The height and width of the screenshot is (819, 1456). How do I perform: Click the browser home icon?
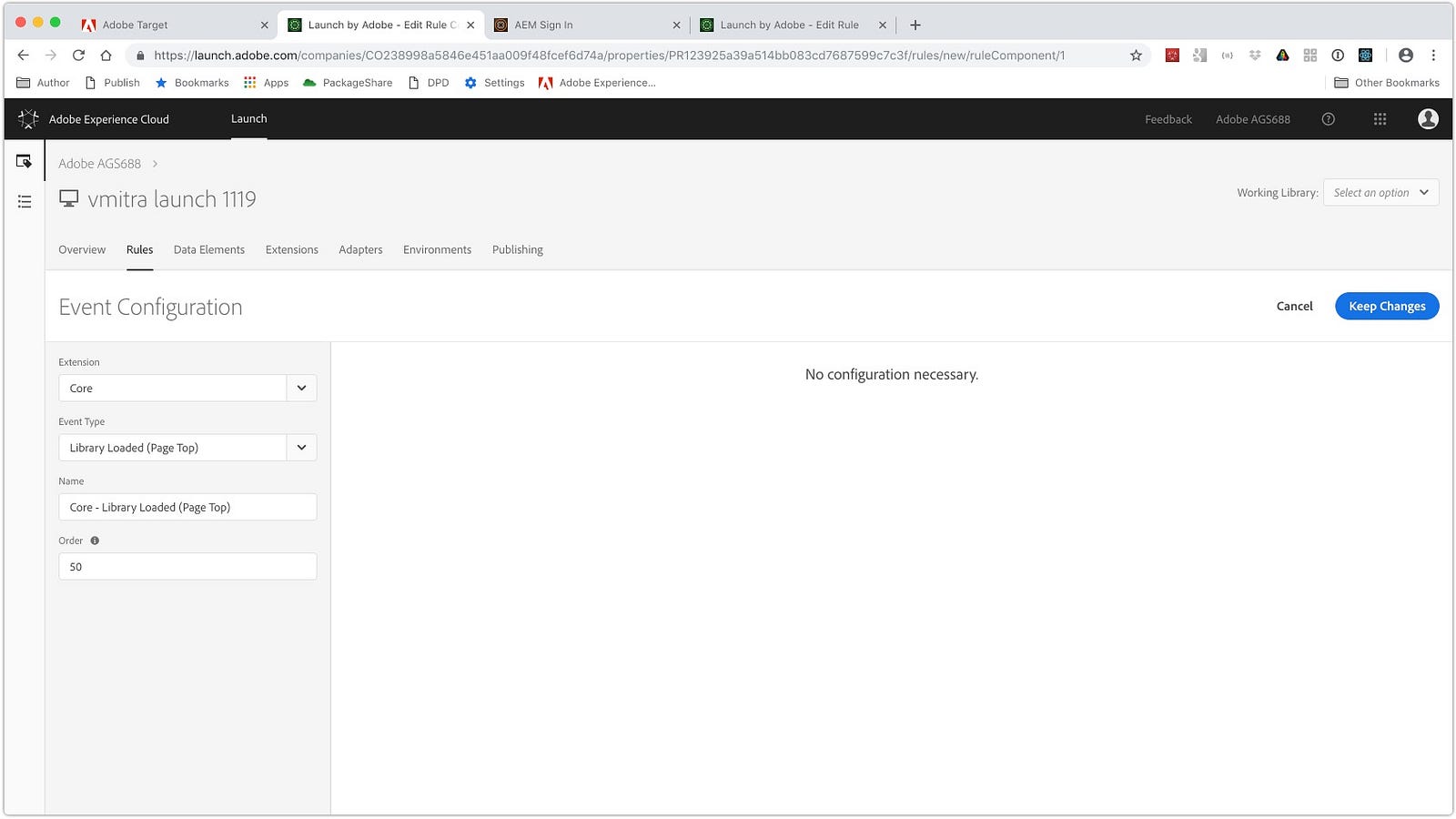pos(106,56)
